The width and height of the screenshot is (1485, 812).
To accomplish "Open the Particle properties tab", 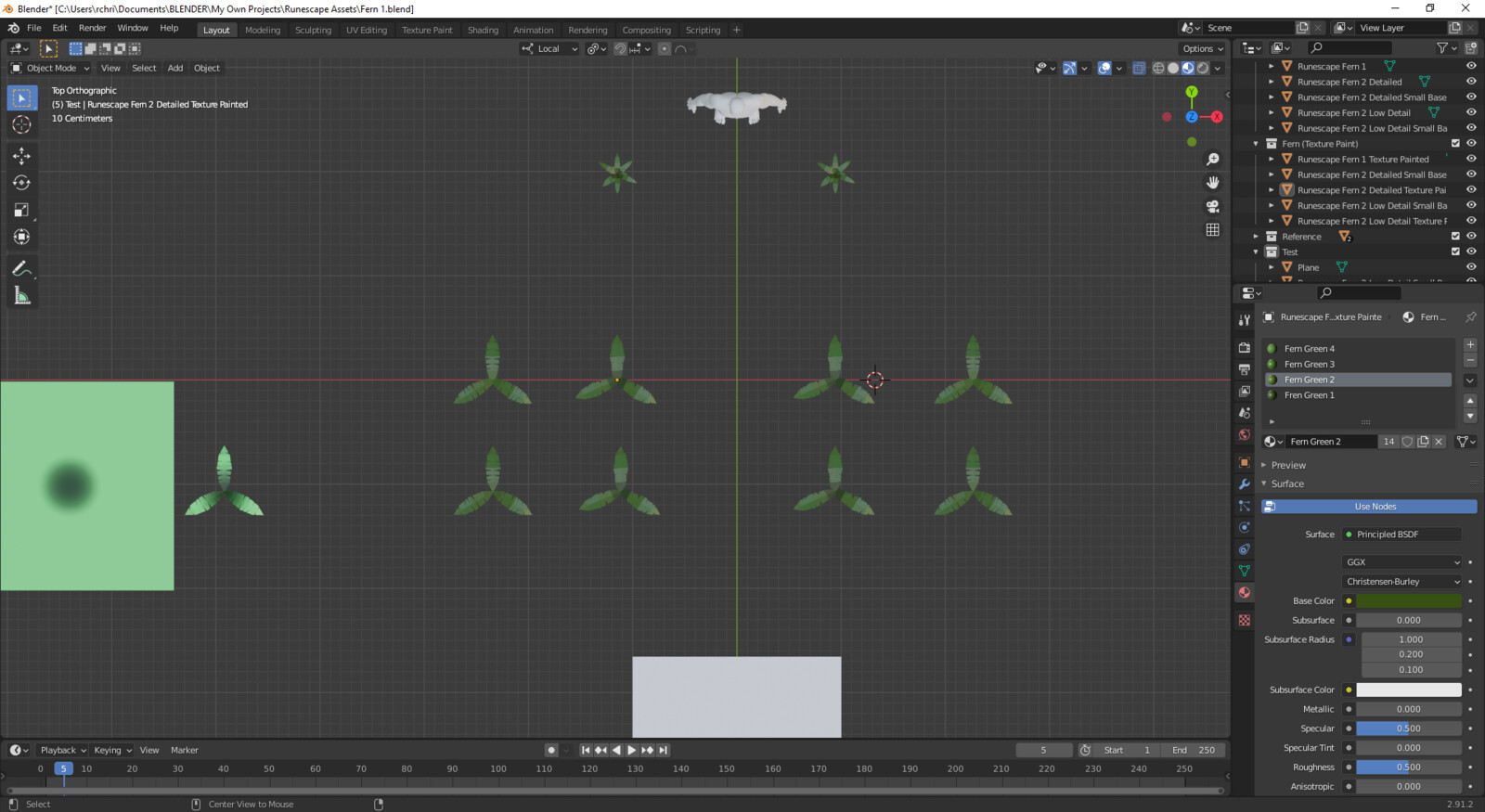I will [1245, 506].
